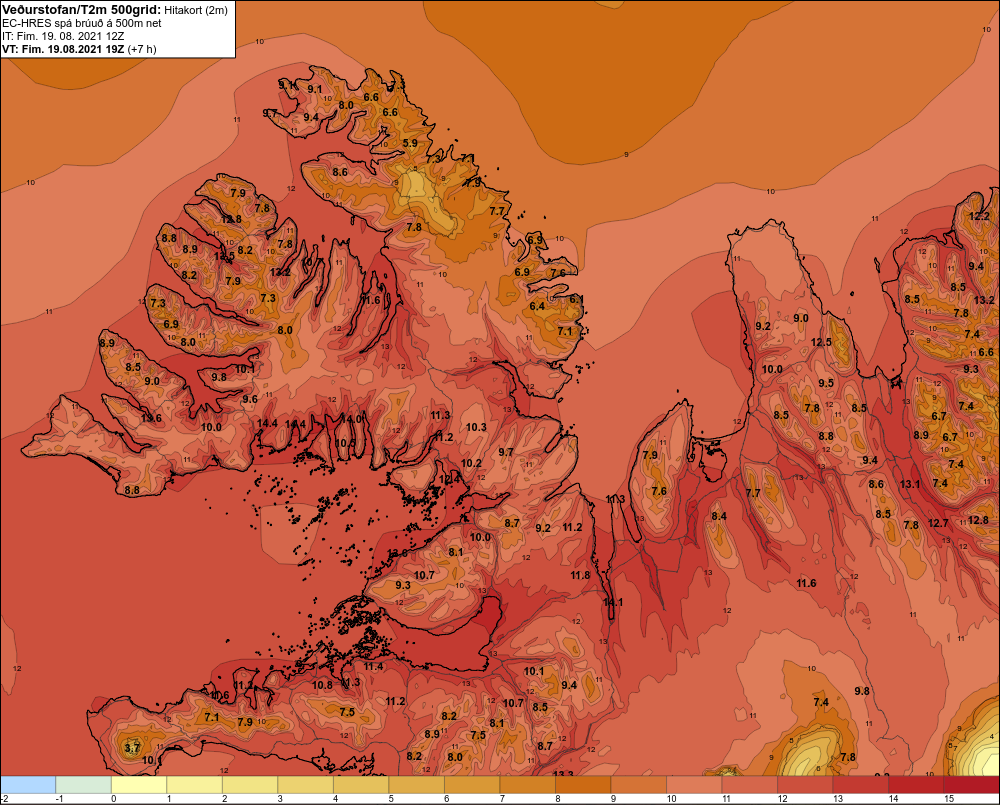Viewport: 1000px width, 805px height.
Task: Click the light blue -2 to -1 legend swatch
Action: coord(28,785)
